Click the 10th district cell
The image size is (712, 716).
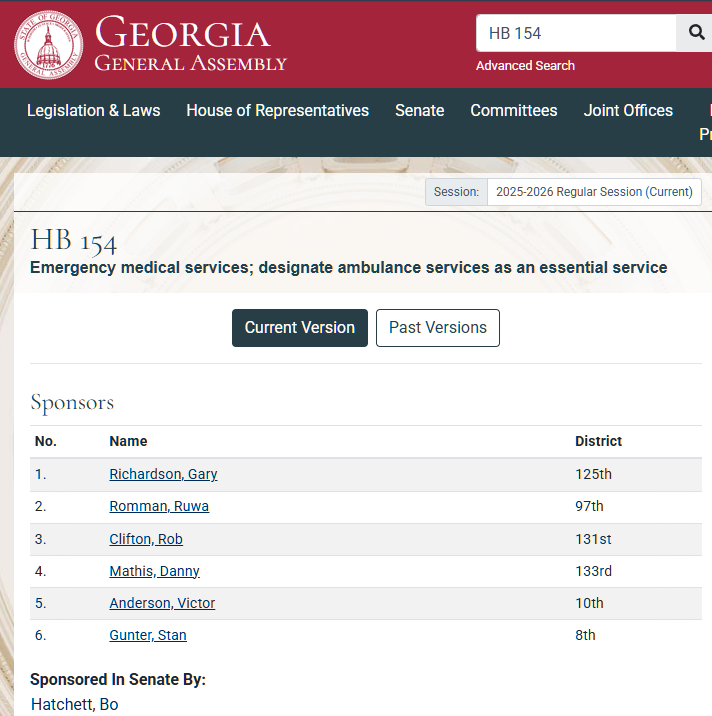tap(589, 603)
